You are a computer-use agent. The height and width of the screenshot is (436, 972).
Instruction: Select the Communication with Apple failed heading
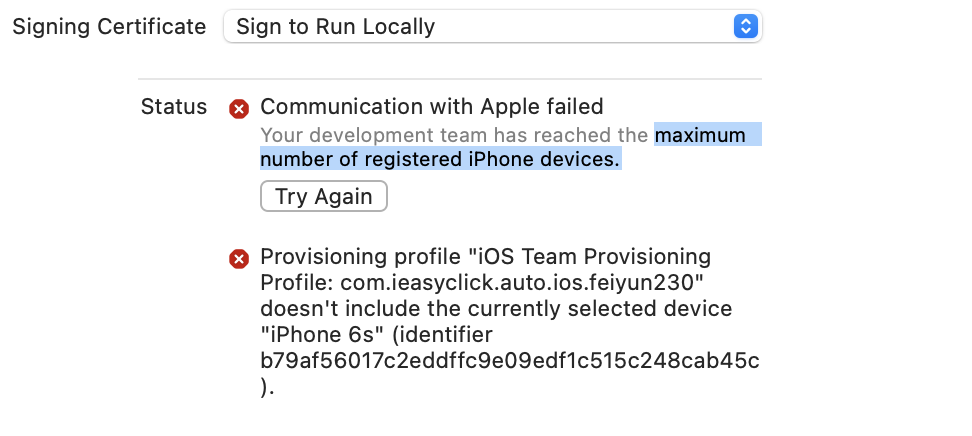tap(431, 107)
